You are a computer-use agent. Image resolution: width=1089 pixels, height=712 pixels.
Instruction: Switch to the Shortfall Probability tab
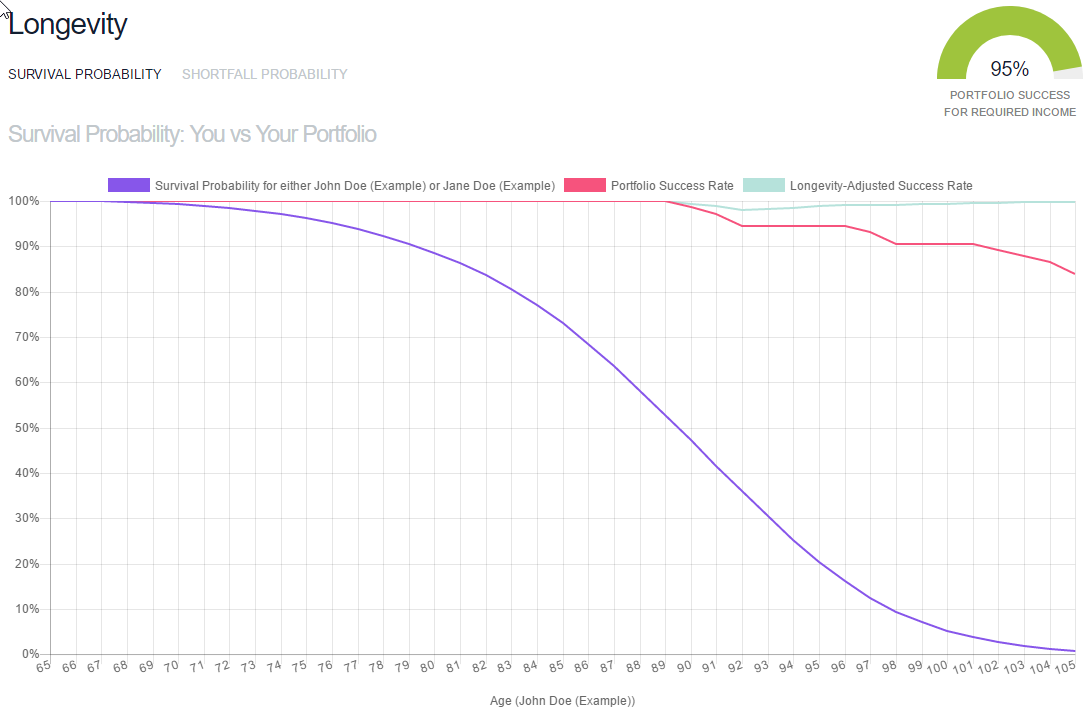click(x=264, y=74)
